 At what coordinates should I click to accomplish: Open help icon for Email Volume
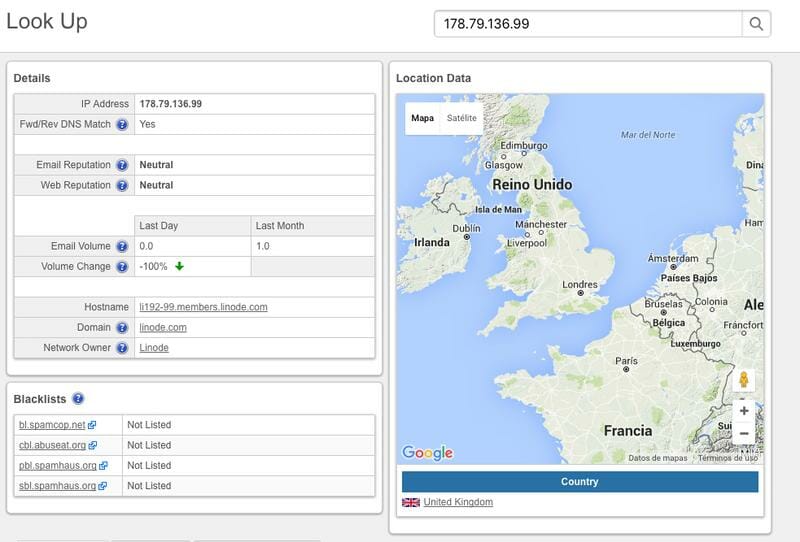pos(122,247)
